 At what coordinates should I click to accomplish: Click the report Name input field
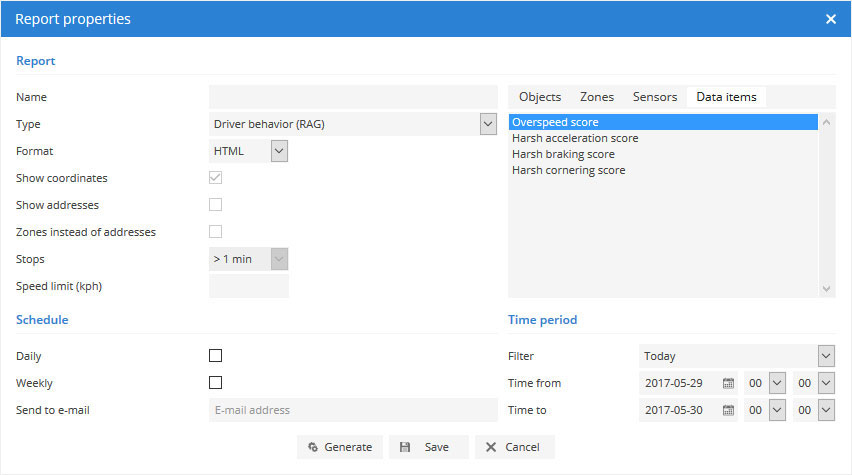[352, 97]
